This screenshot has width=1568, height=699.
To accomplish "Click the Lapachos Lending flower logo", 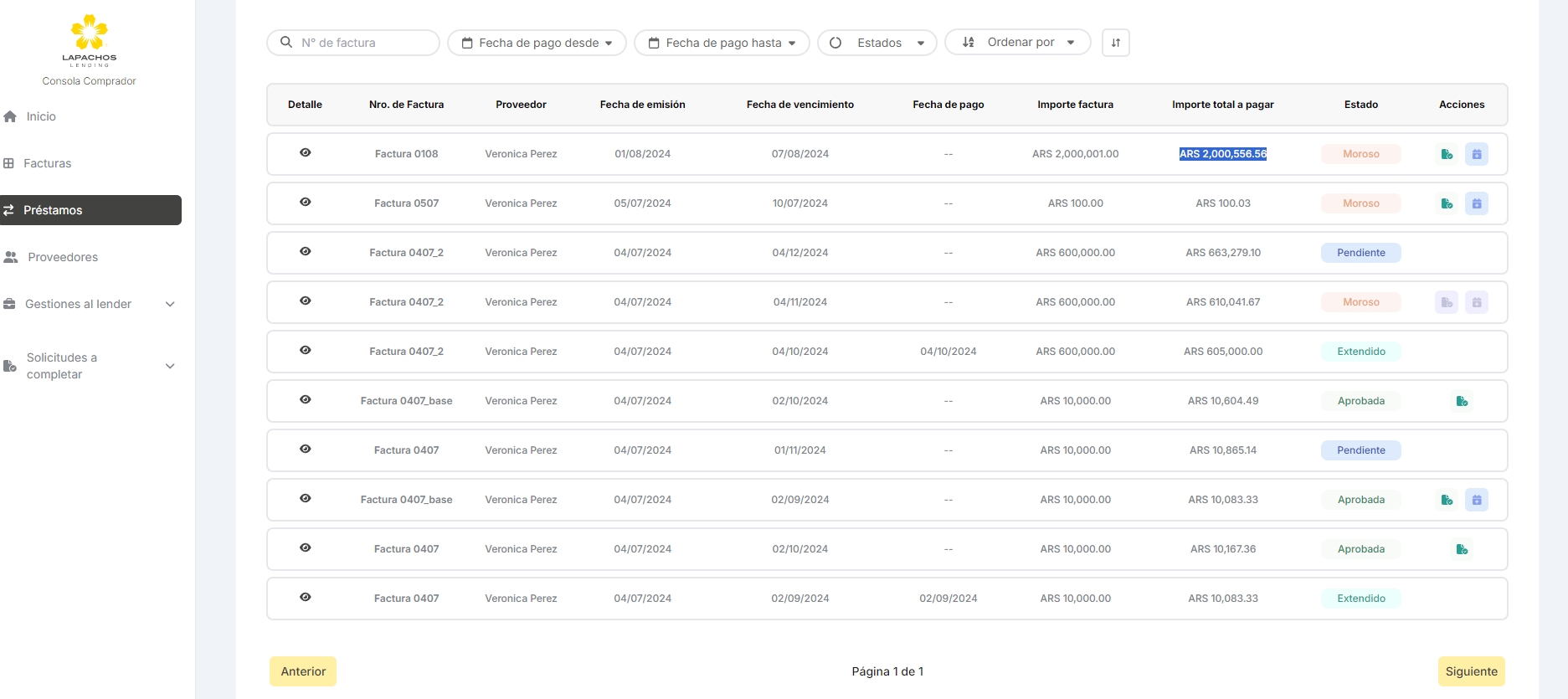I will click(x=90, y=33).
